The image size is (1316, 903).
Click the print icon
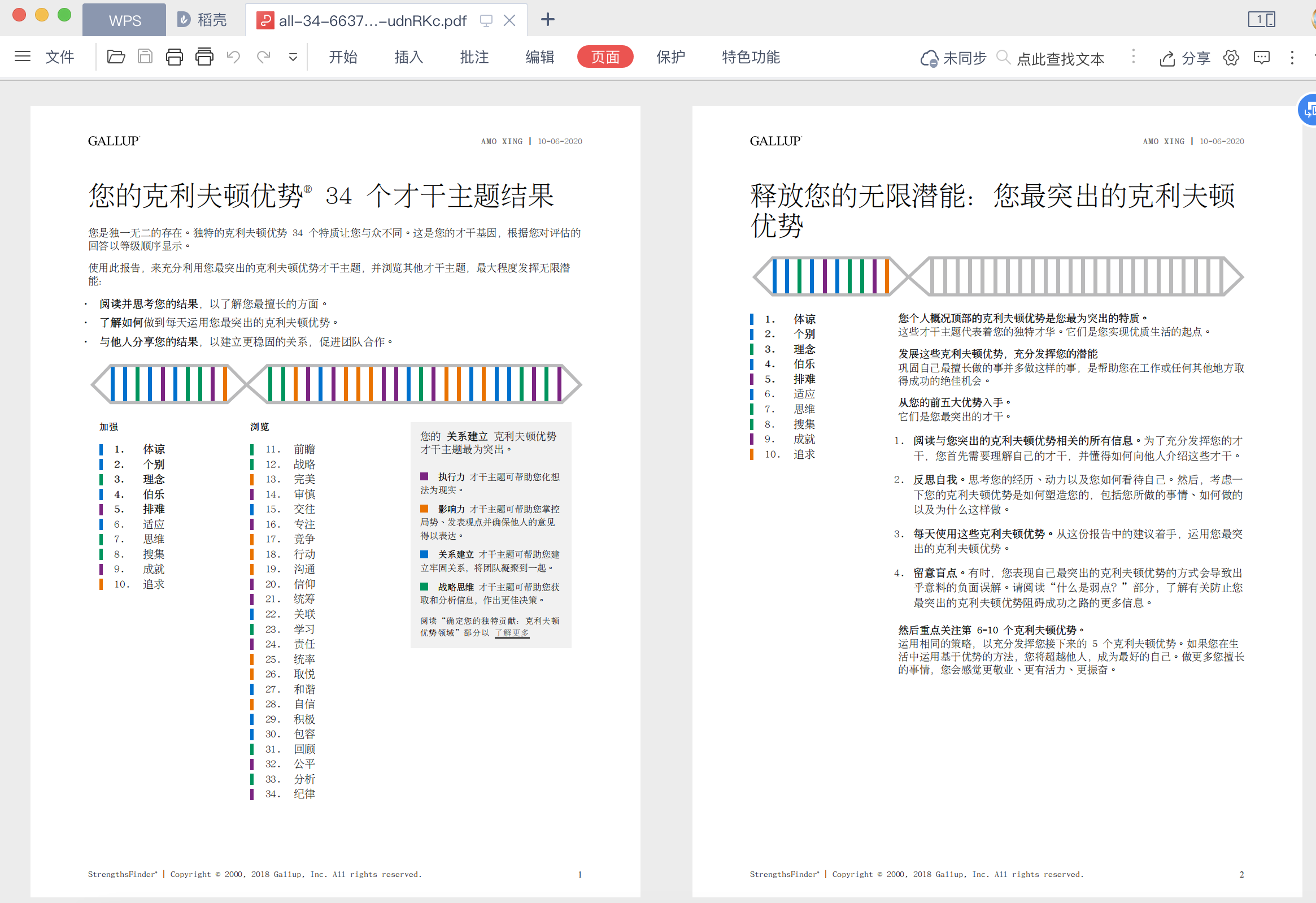tap(175, 57)
